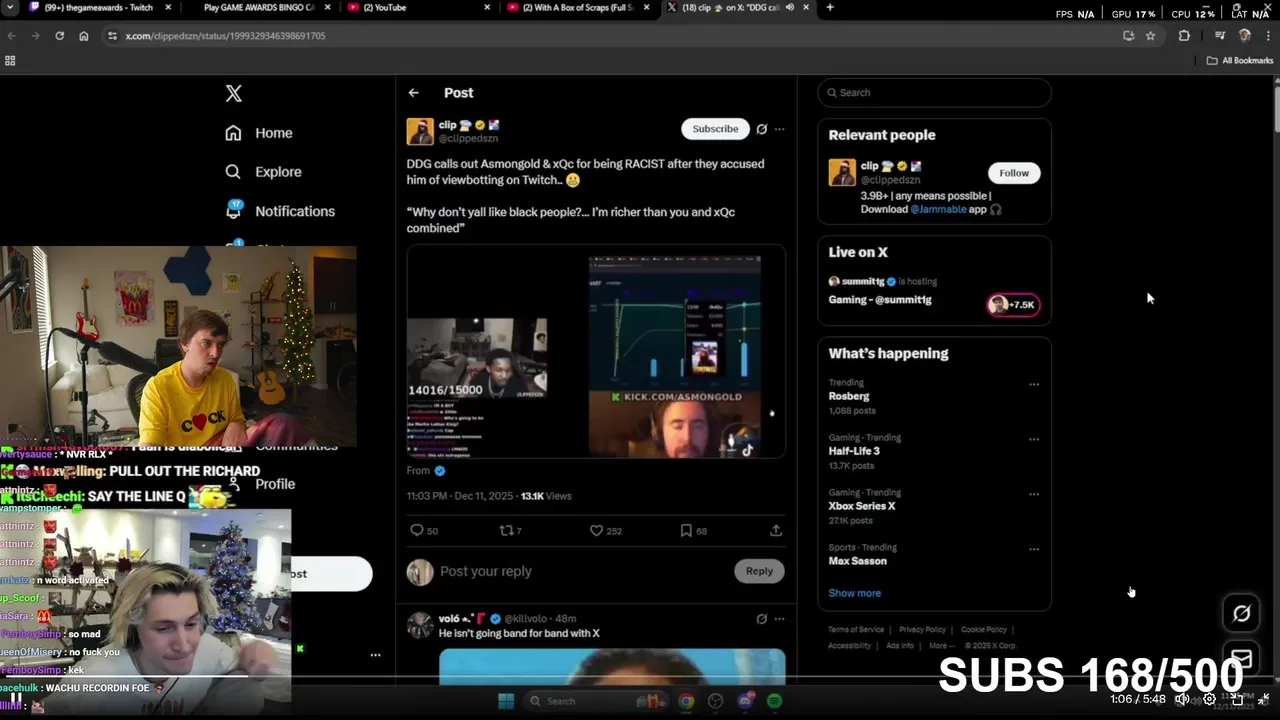The height and width of the screenshot is (720, 1280).
Task: Open more options on Max Sasson trend
Action: tap(1034, 549)
